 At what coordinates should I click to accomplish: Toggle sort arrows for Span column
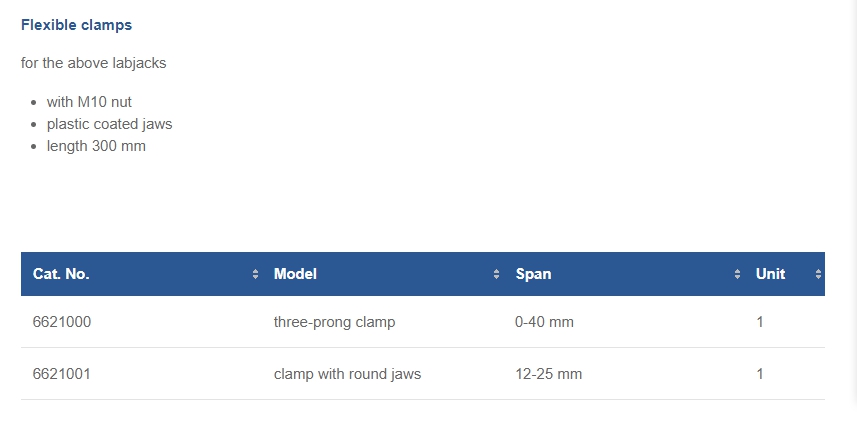point(737,274)
